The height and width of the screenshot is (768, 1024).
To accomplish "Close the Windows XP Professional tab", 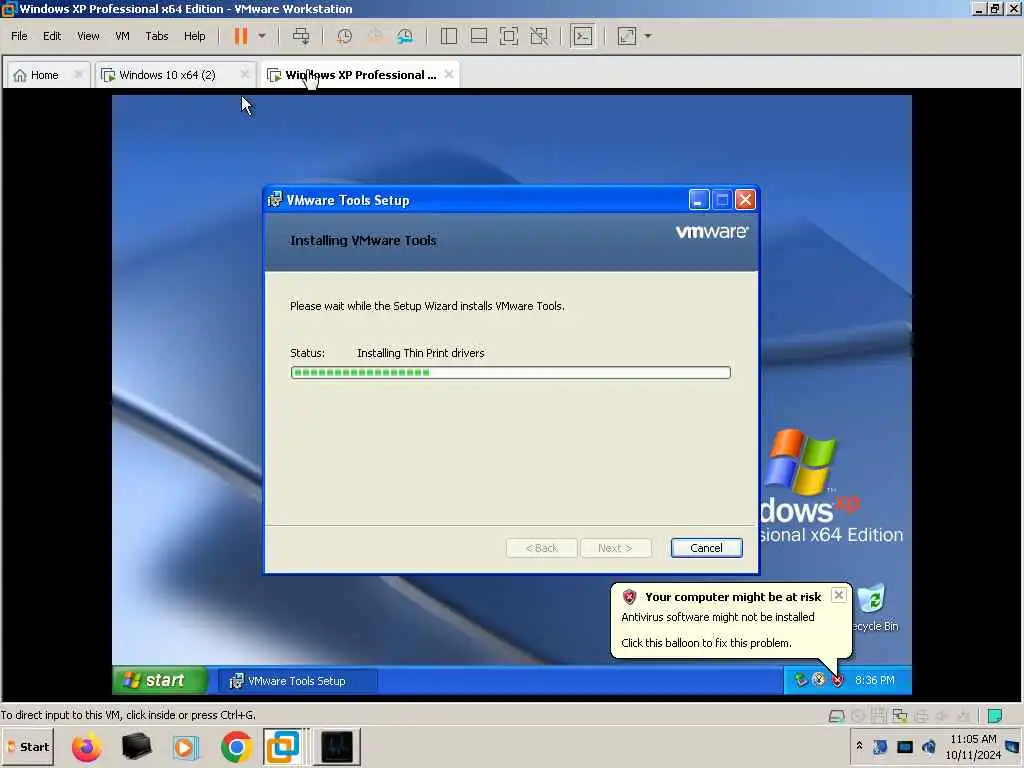I will (x=449, y=74).
